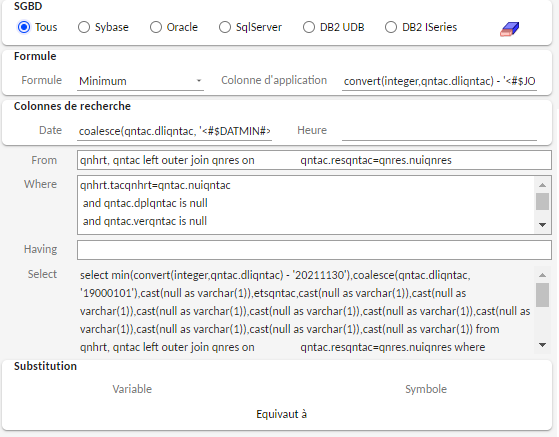Click the generated Select statement text

[x=306, y=311]
